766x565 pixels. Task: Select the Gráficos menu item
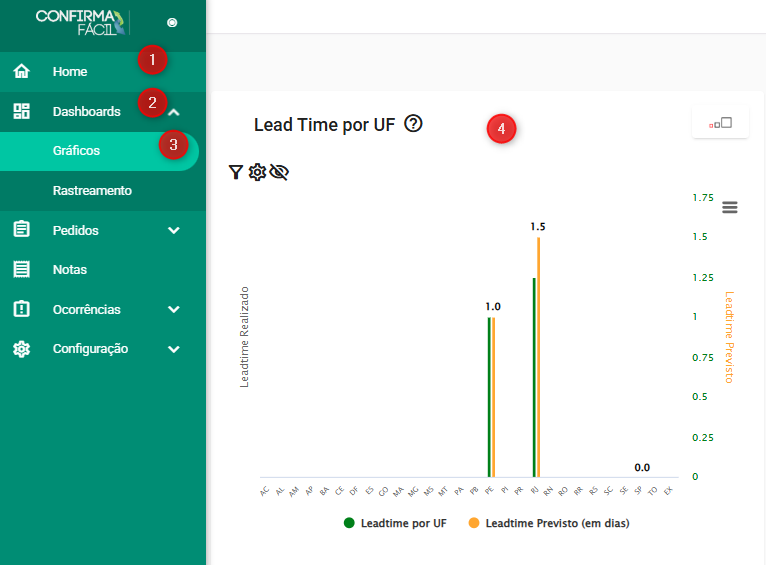pos(76,151)
